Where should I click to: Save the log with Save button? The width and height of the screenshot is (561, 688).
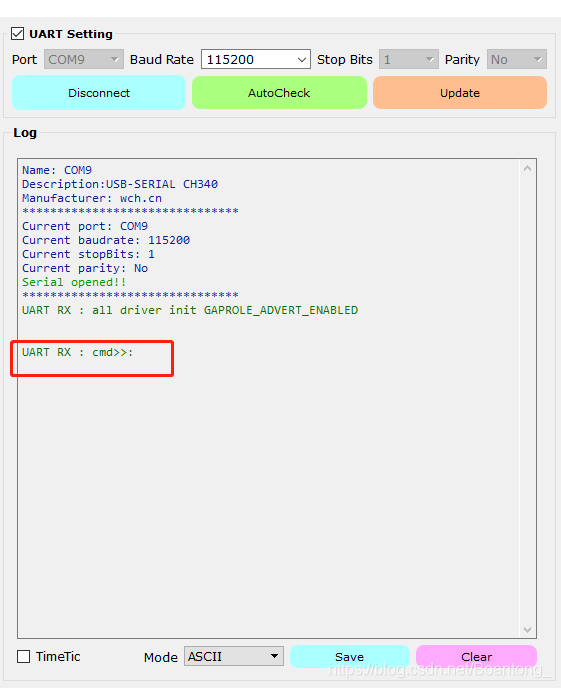tap(350, 656)
